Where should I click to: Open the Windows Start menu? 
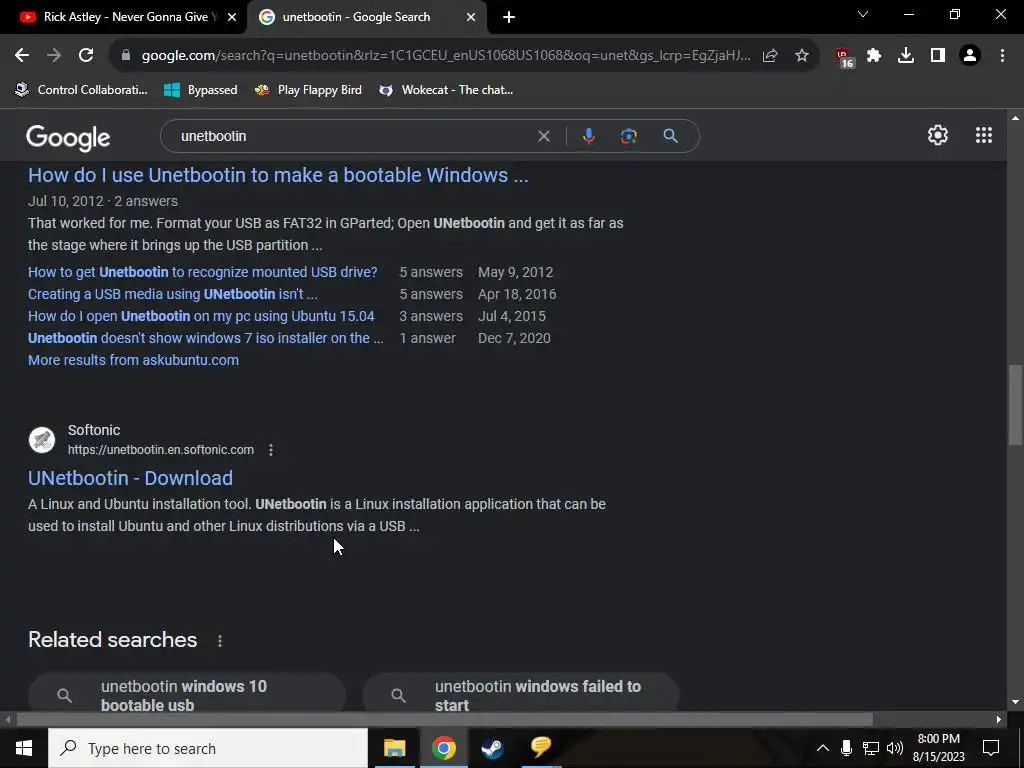click(24, 748)
